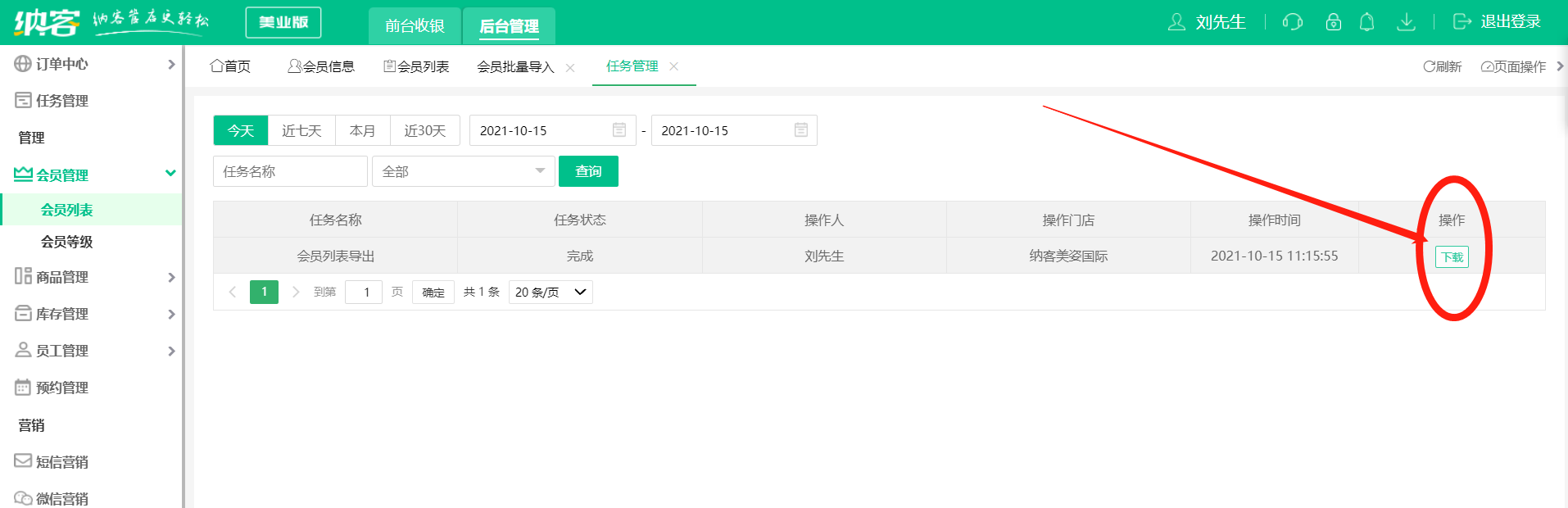The width and height of the screenshot is (1568, 508).
Task: Open the 会员信息 tab
Action: (321, 66)
